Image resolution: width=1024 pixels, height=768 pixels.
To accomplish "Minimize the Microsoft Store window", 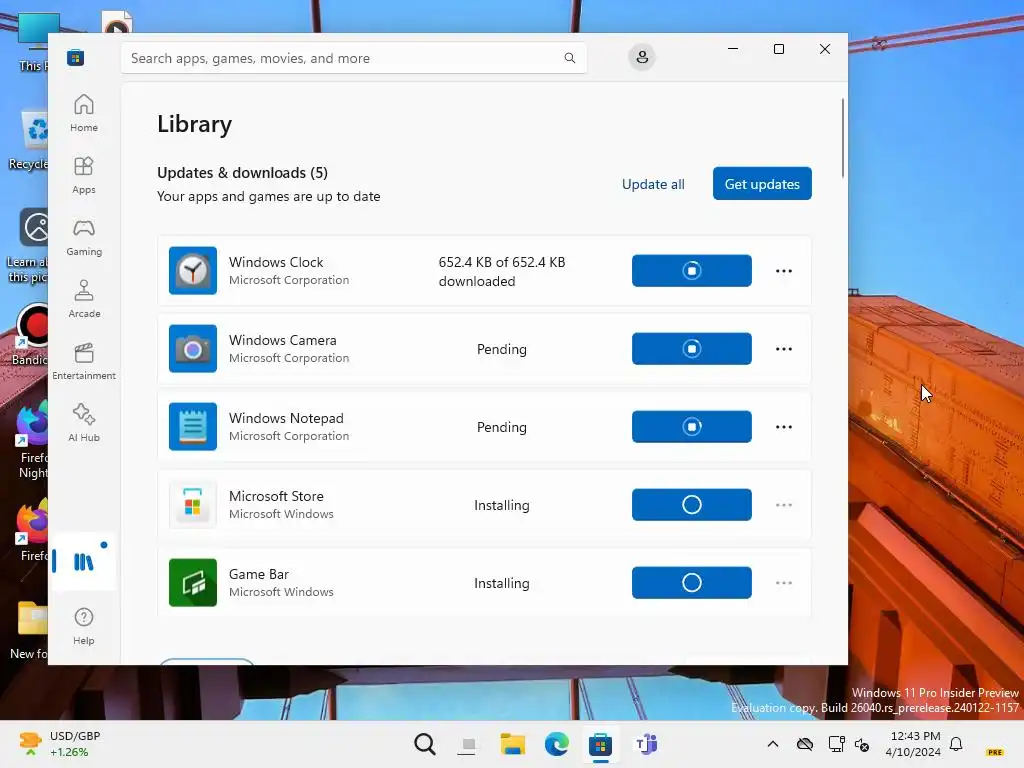I will click(x=733, y=49).
